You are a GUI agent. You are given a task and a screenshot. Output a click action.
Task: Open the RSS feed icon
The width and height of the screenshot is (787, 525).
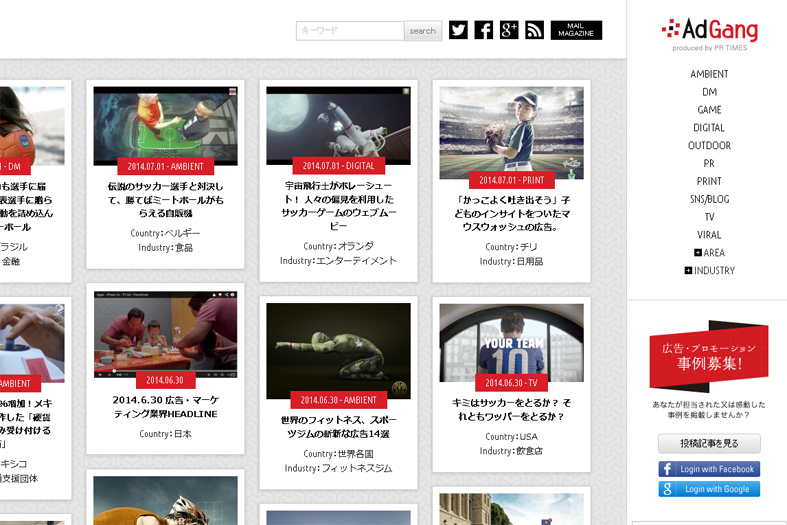(535, 30)
